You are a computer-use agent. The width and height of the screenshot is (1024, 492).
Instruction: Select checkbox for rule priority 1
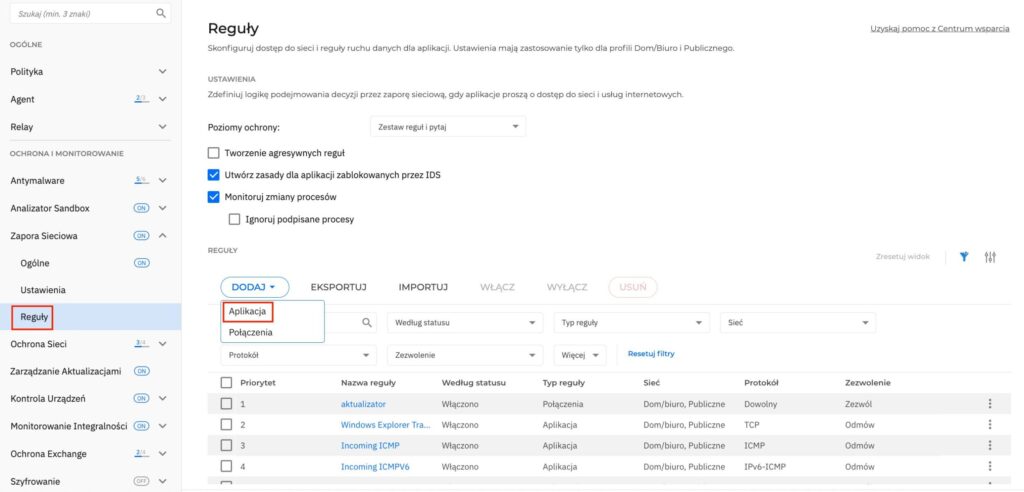pyautogui.click(x=227, y=404)
